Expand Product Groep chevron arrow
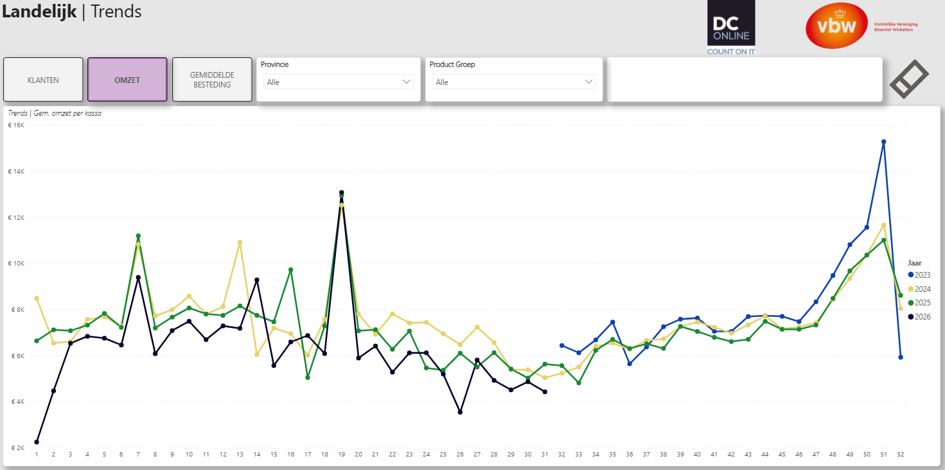The height and width of the screenshot is (470, 945). pos(588,82)
